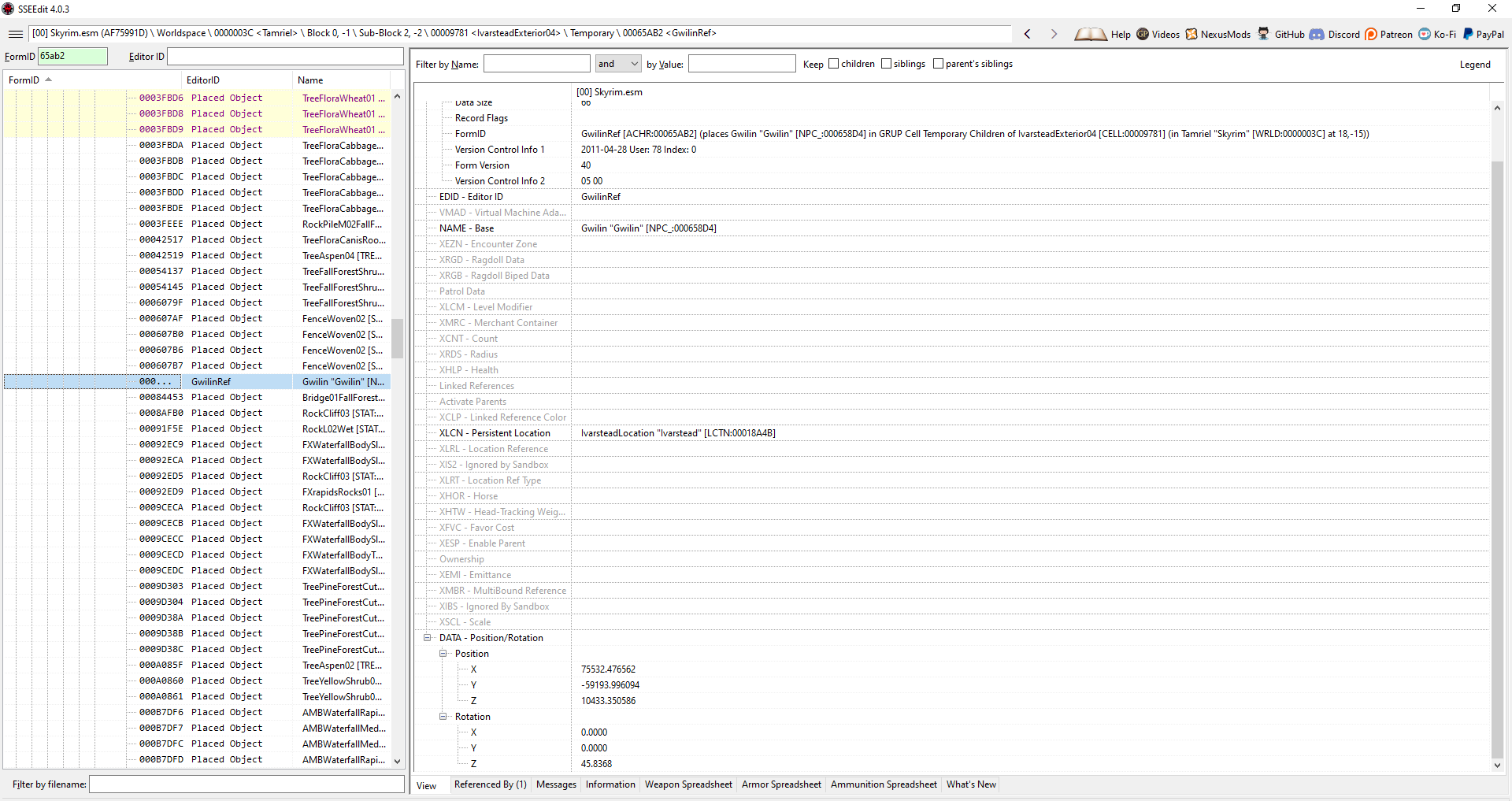Open the Help book icon
The width and height of the screenshot is (1512, 801).
[1091, 34]
